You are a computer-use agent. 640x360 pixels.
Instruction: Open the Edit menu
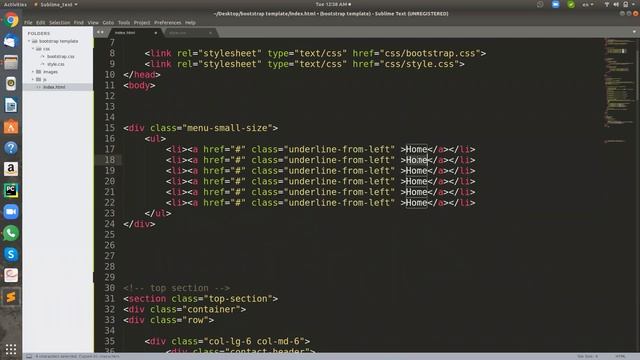[x=40, y=22]
